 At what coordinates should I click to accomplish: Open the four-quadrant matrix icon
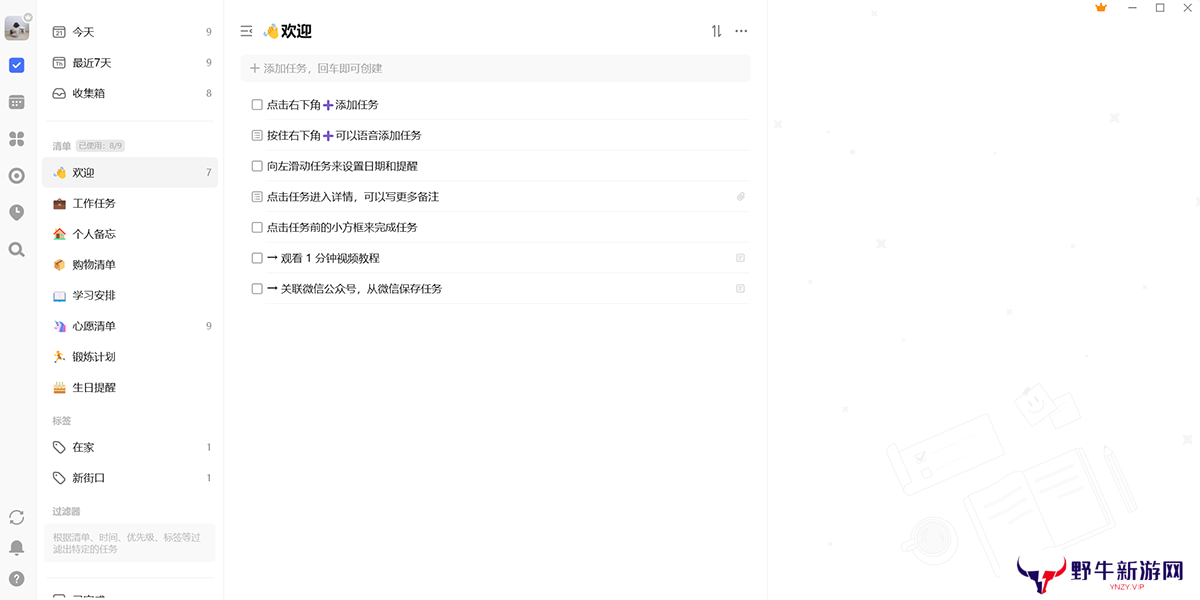tap(17, 139)
